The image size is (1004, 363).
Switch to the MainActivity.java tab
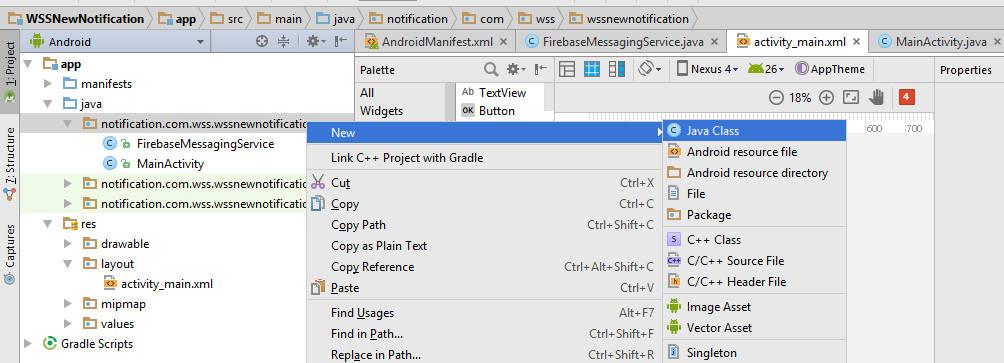pyautogui.click(x=934, y=42)
